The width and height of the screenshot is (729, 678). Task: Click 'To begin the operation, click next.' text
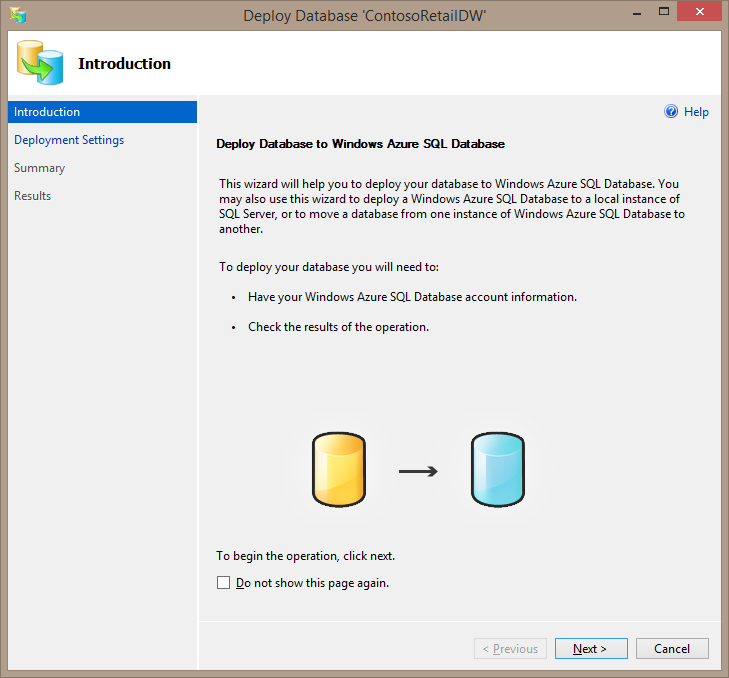pos(305,556)
